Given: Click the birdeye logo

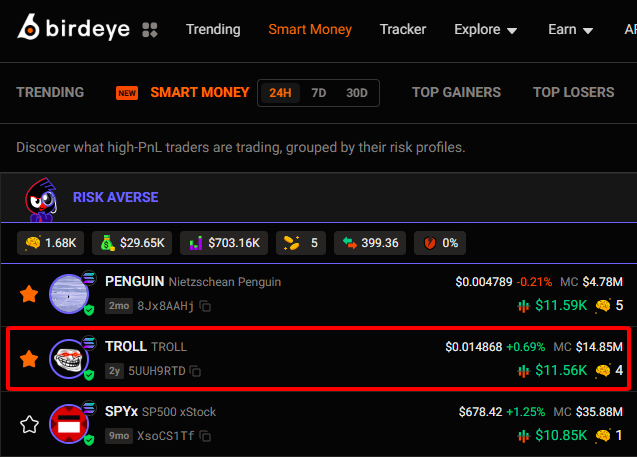Looking at the screenshot, I should pos(74,28).
